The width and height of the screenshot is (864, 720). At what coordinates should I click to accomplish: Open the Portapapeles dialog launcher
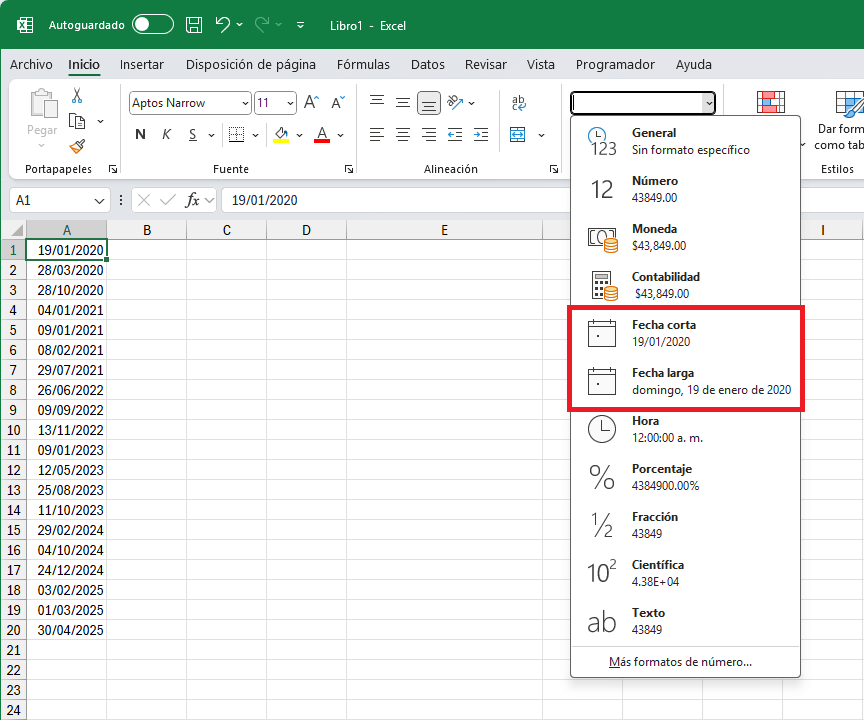click(113, 169)
